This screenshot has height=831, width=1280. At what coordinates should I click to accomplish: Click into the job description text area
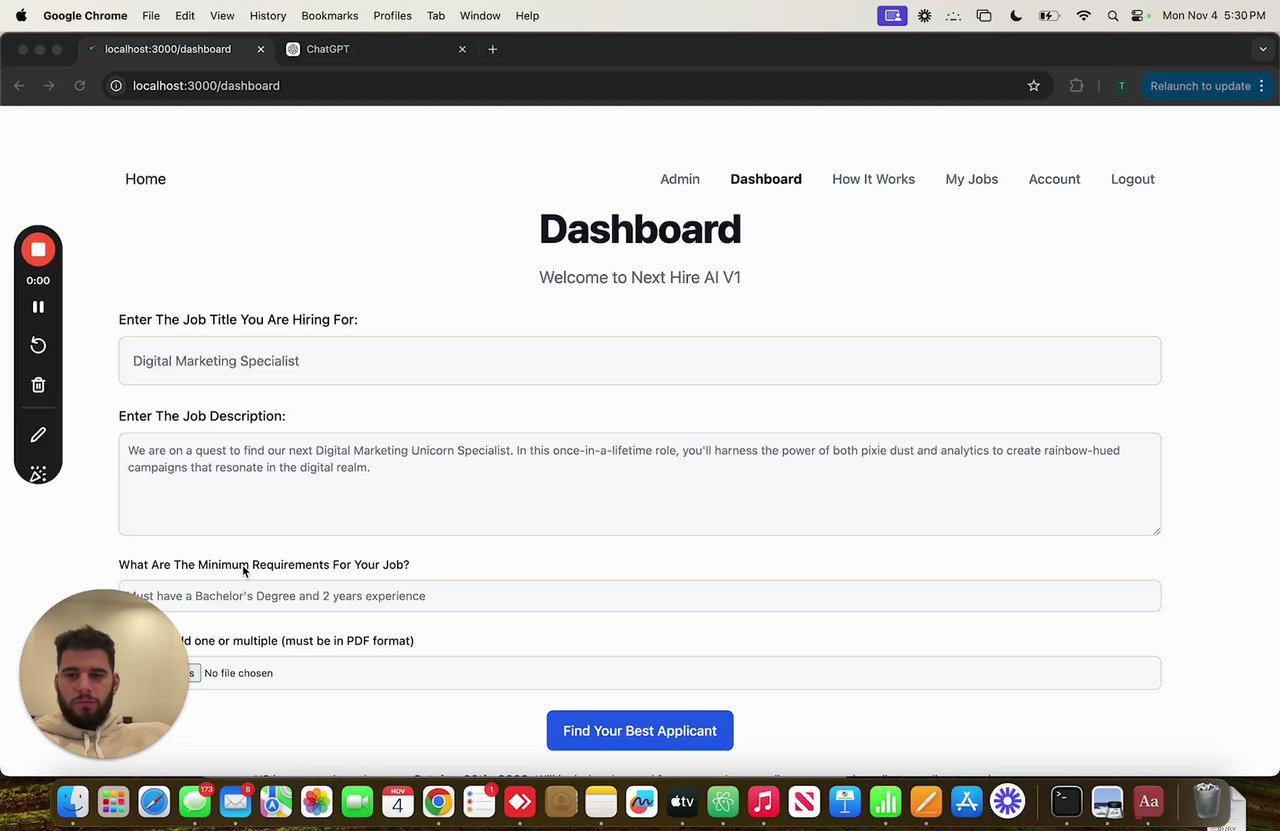[640, 484]
